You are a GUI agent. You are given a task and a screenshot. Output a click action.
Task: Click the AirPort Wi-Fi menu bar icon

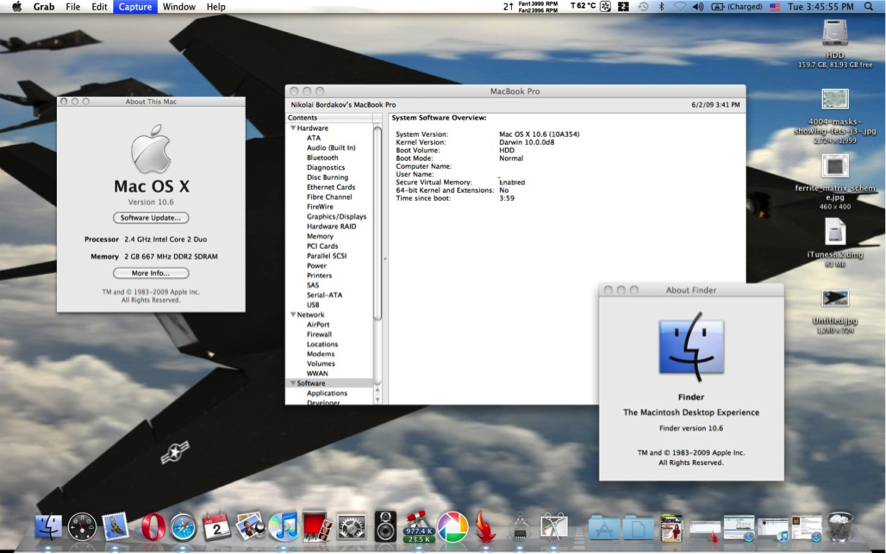pyautogui.click(x=680, y=7)
